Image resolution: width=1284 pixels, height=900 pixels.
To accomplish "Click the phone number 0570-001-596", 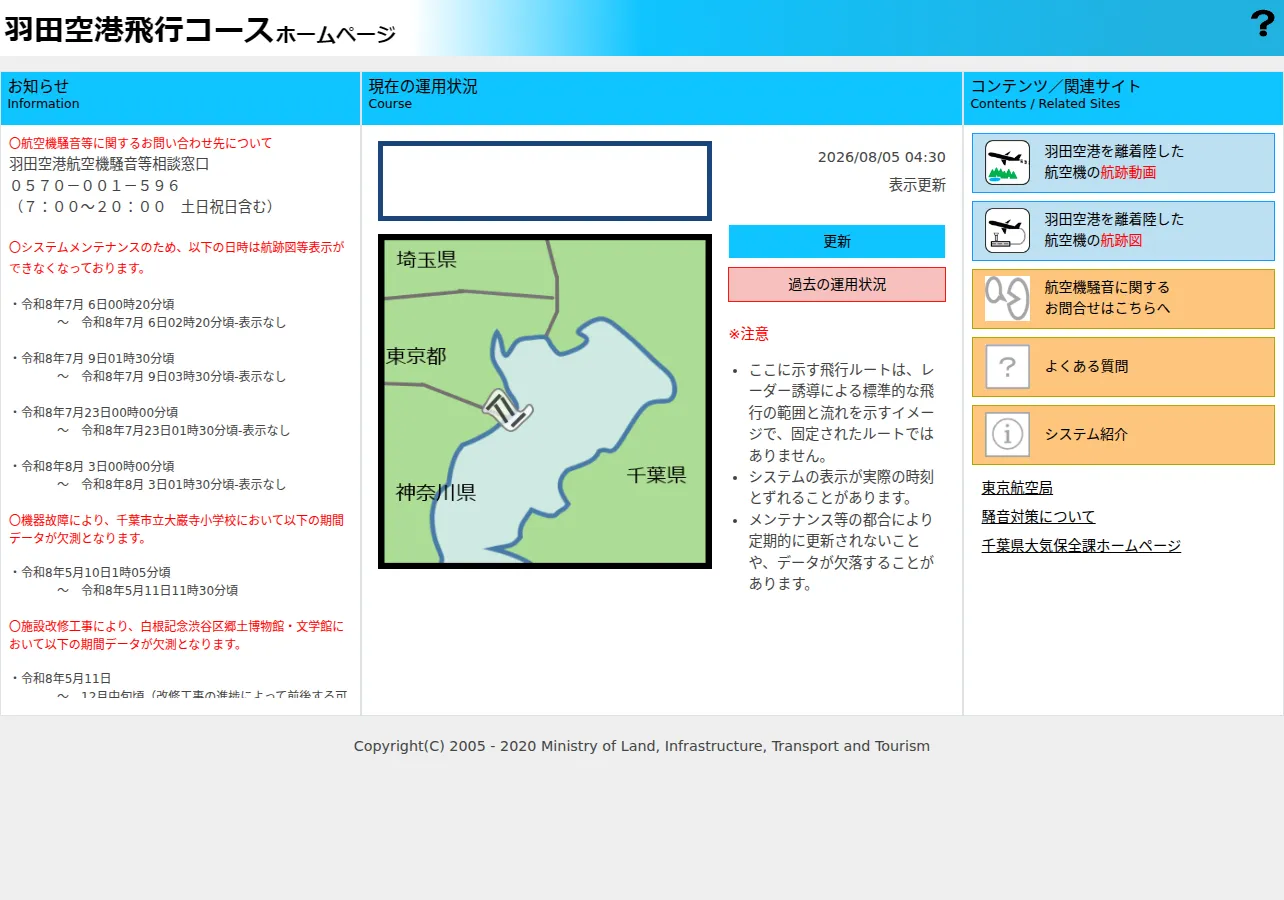I will 95,185.
